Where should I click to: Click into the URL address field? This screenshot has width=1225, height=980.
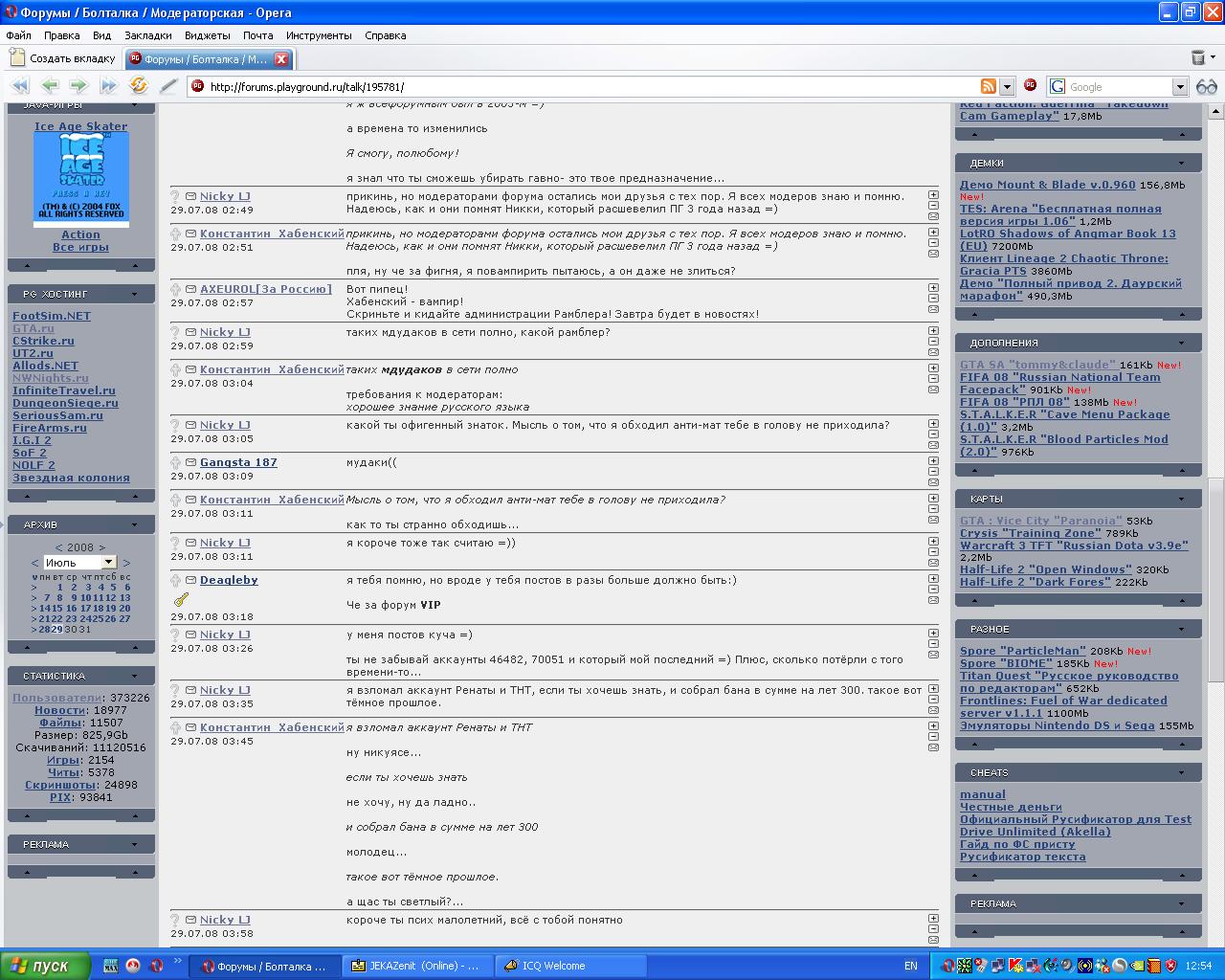574,87
